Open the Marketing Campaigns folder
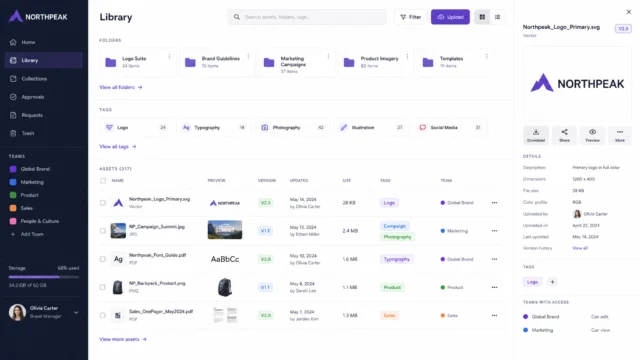Image resolution: width=640 pixels, height=360 pixels. (296, 62)
